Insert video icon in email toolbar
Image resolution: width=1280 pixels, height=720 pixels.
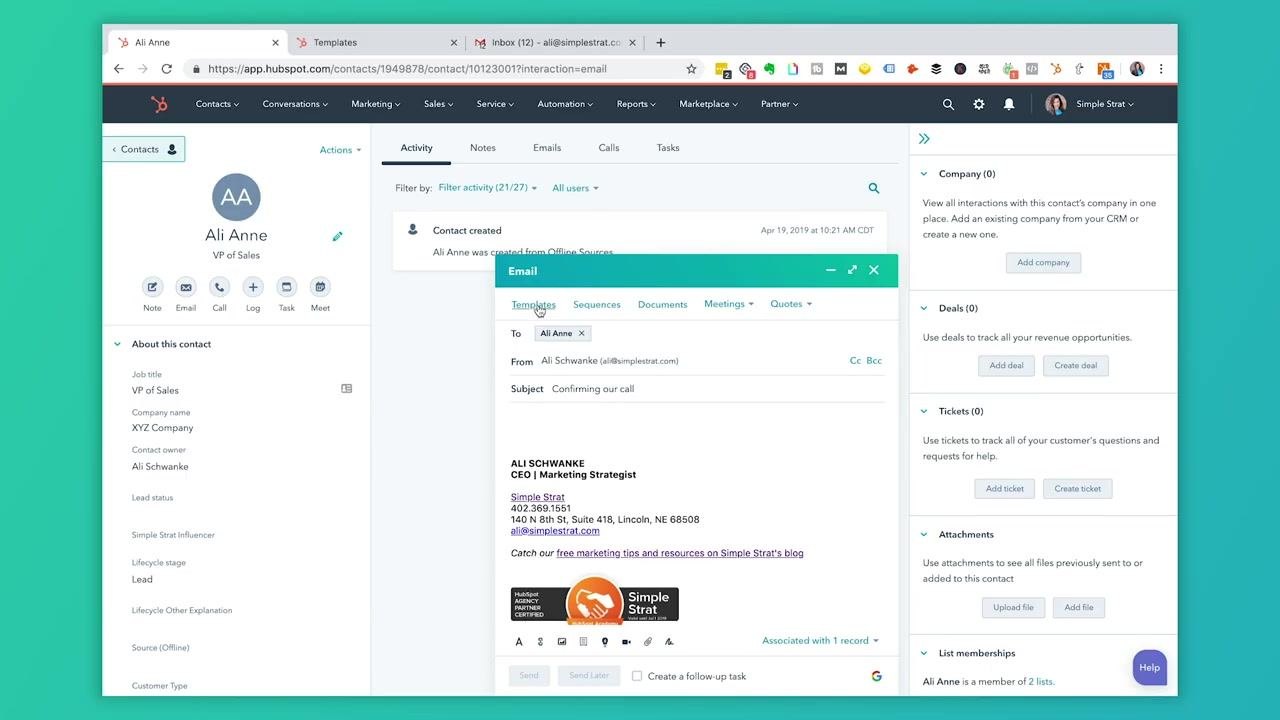pos(626,642)
